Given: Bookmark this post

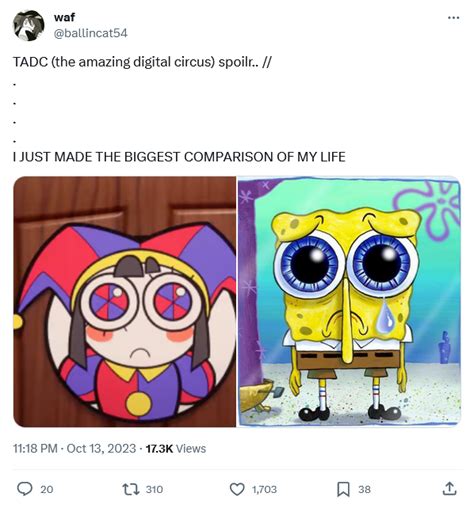Looking at the screenshot, I should 343,489.
